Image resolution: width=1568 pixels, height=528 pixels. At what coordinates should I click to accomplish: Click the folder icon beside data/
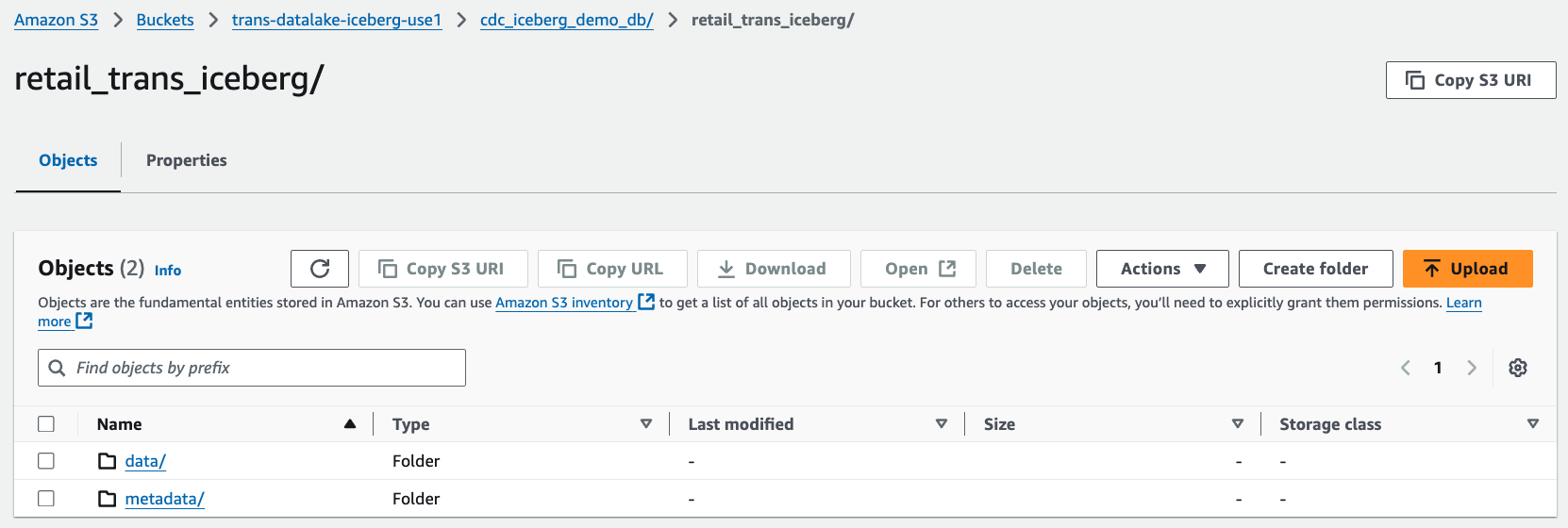[x=108, y=461]
